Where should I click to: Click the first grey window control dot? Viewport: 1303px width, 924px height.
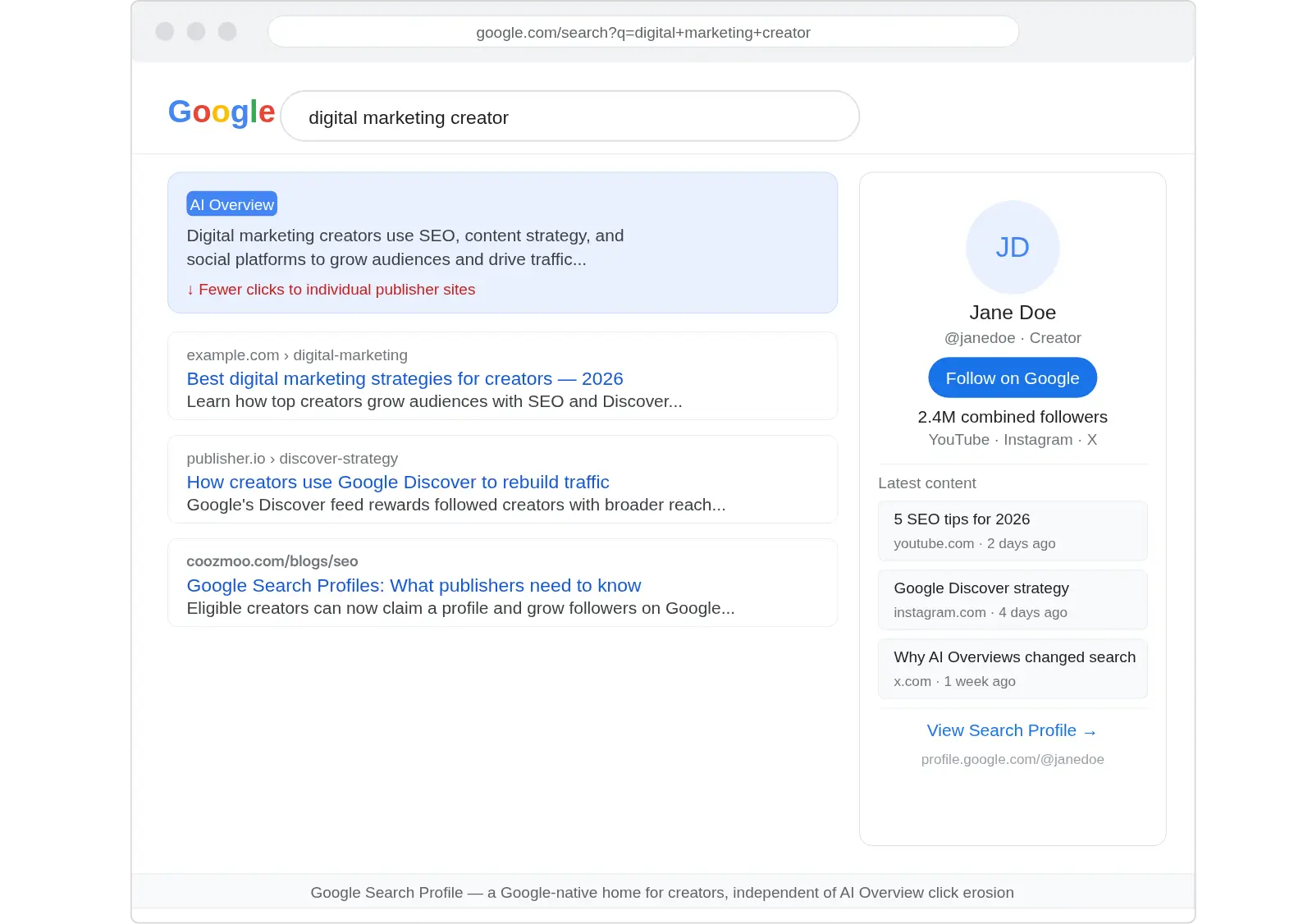click(165, 31)
